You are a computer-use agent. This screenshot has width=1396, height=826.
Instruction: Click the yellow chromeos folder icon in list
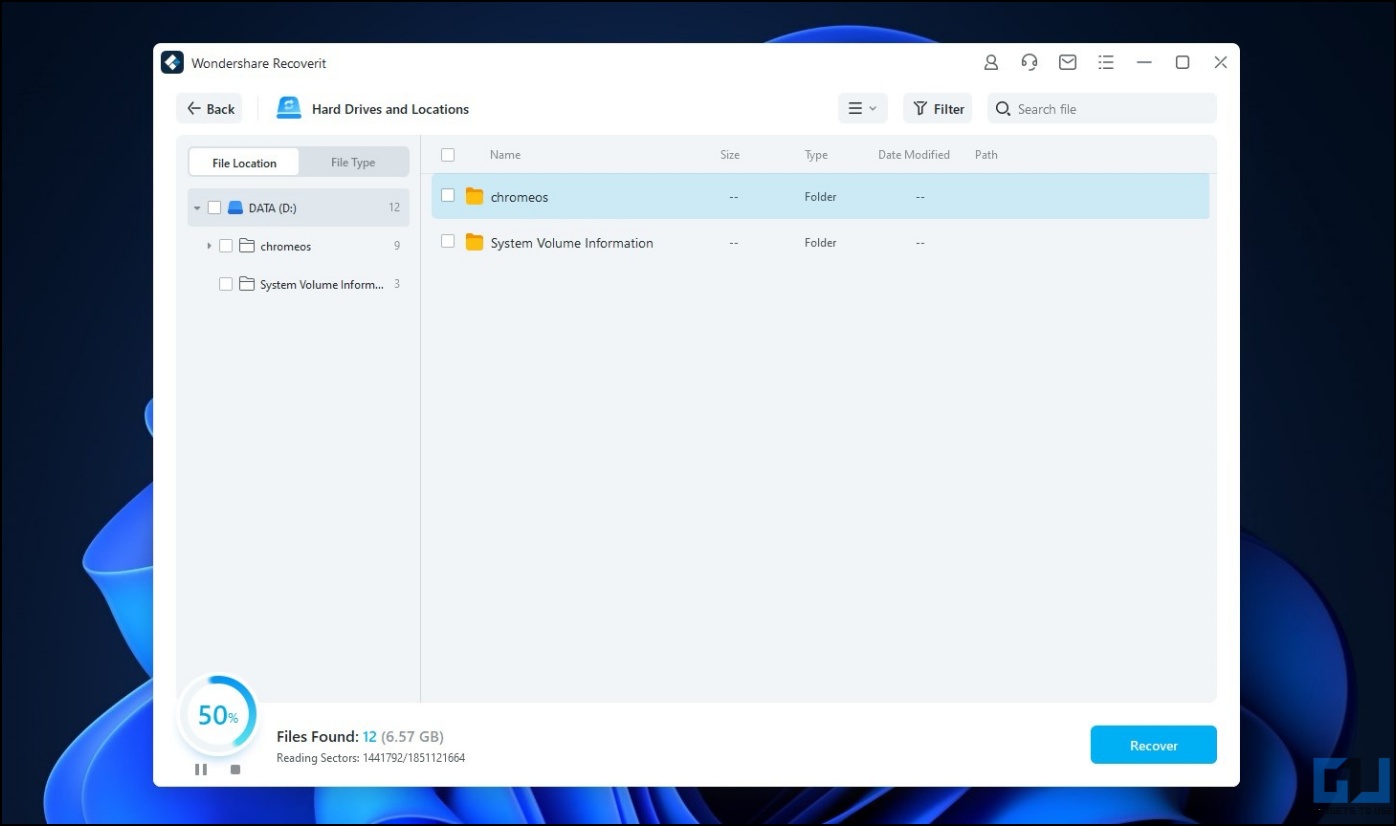pyautogui.click(x=474, y=197)
